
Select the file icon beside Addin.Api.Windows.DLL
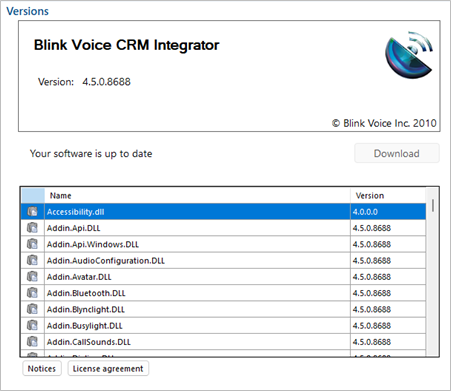click(x=32, y=244)
